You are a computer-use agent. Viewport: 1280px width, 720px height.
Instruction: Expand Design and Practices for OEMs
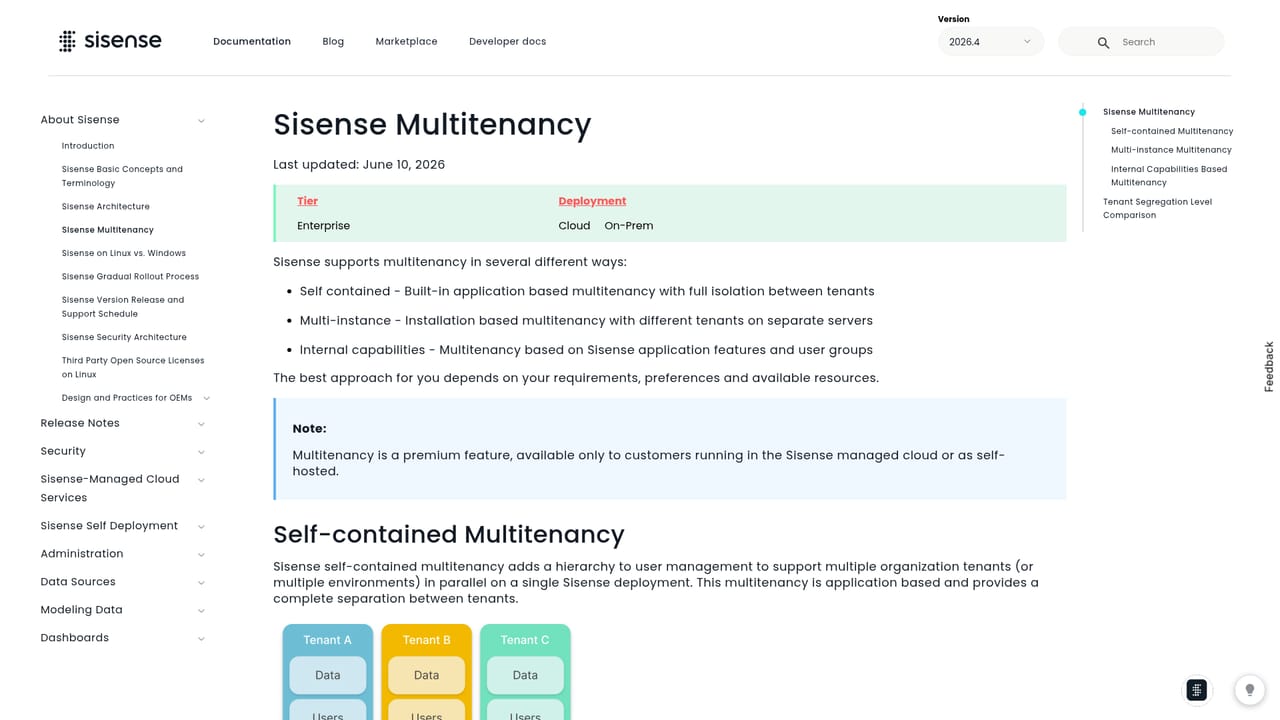pyautogui.click(x=207, y=398)
